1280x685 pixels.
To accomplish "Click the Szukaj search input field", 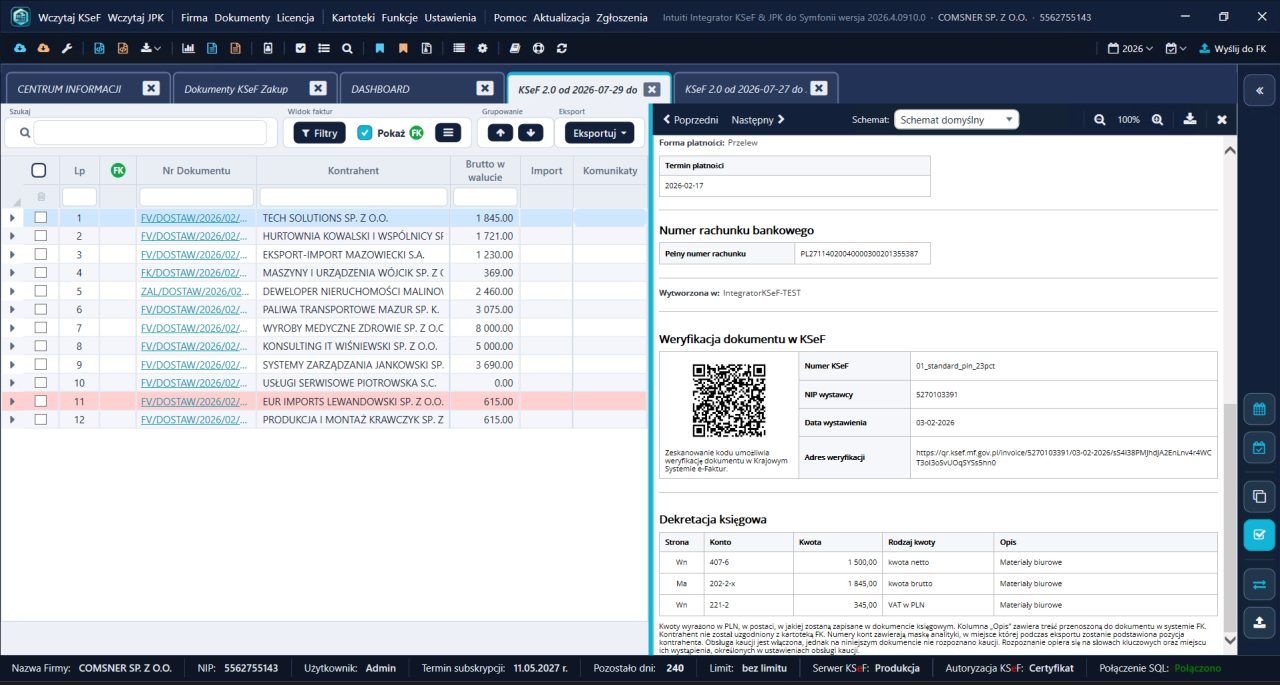I will click(x=150, y=132).
